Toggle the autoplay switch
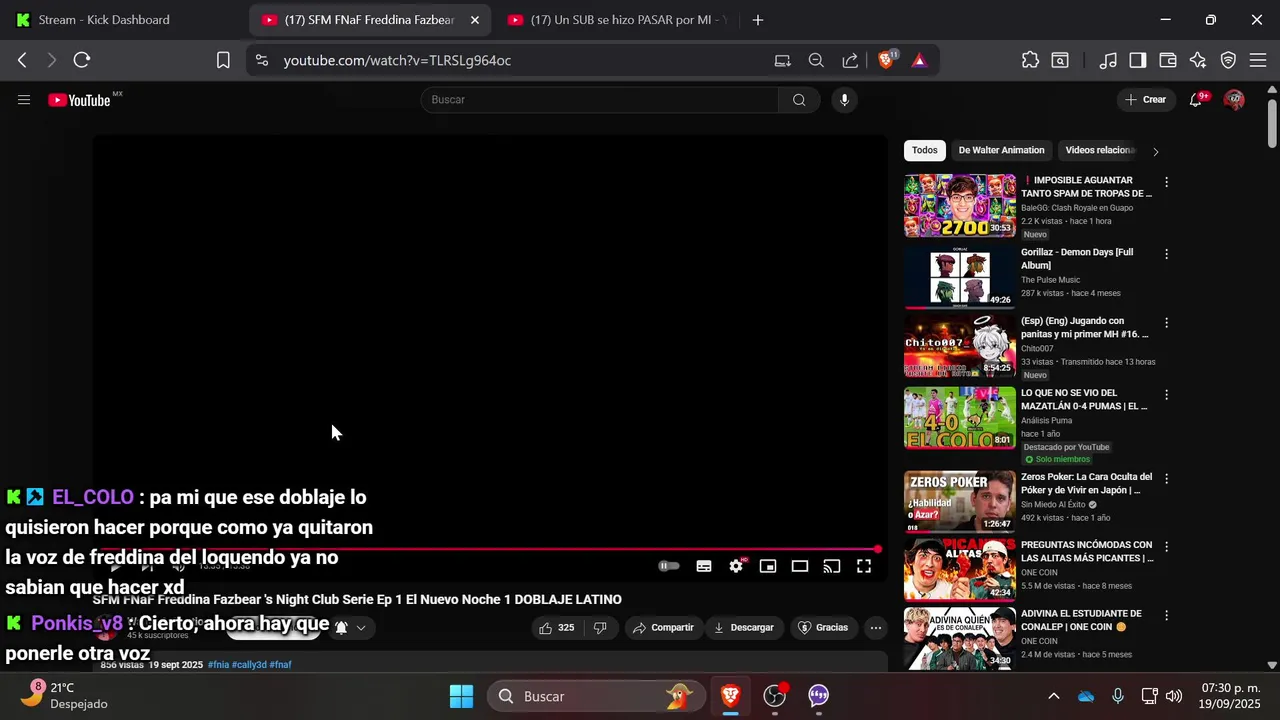Viewport: 1280px width, 720px height. point(669,566)
